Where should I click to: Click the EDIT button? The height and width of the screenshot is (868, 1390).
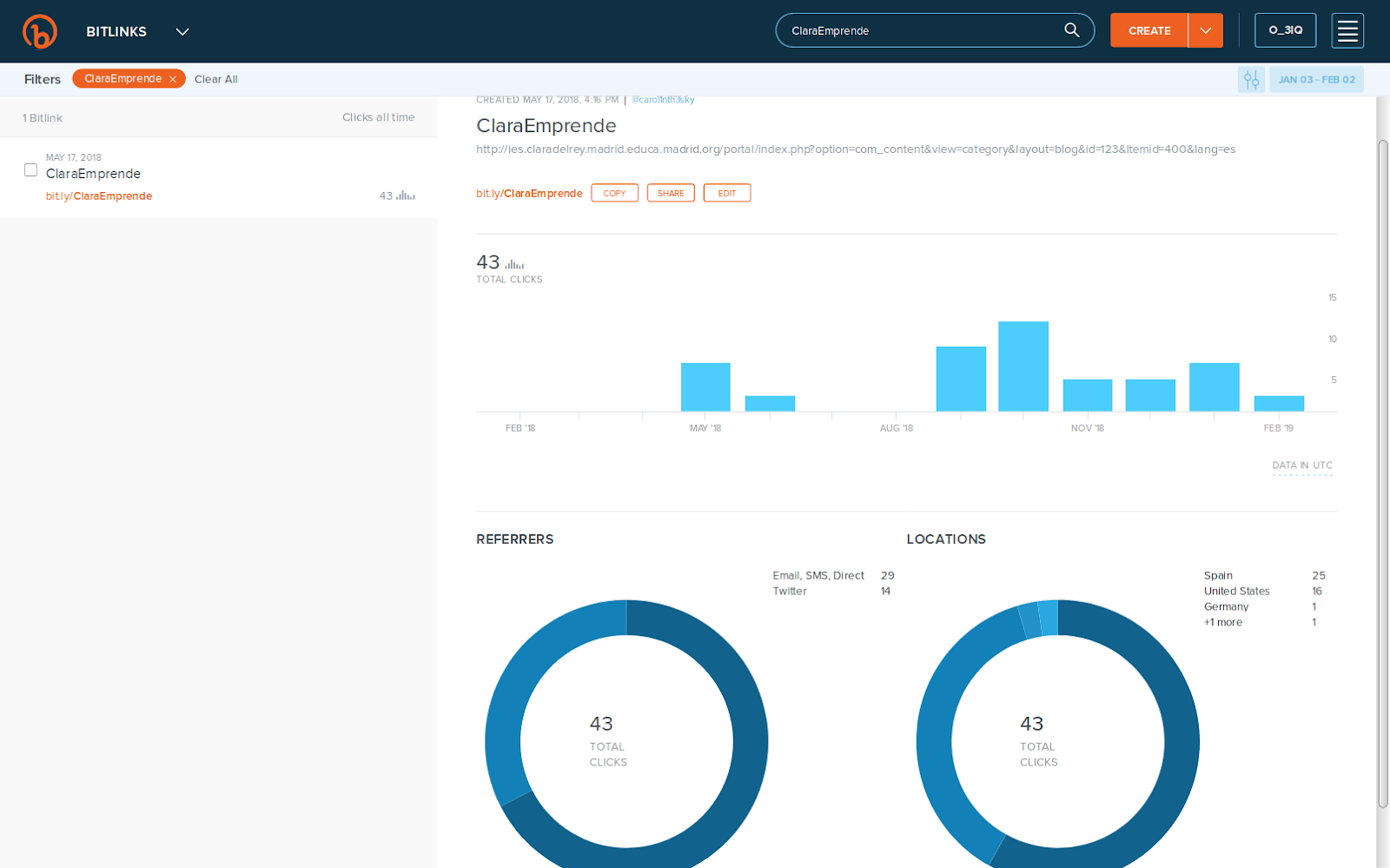click(x=727, y=193)
